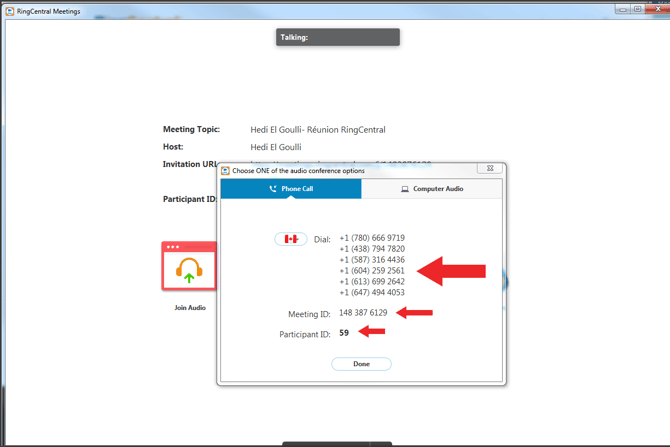Image resolution: width=670 pixels, height=447 pixels.
Task: Select dial number +1 (587) 316 4436
Action: coord(372,259)
